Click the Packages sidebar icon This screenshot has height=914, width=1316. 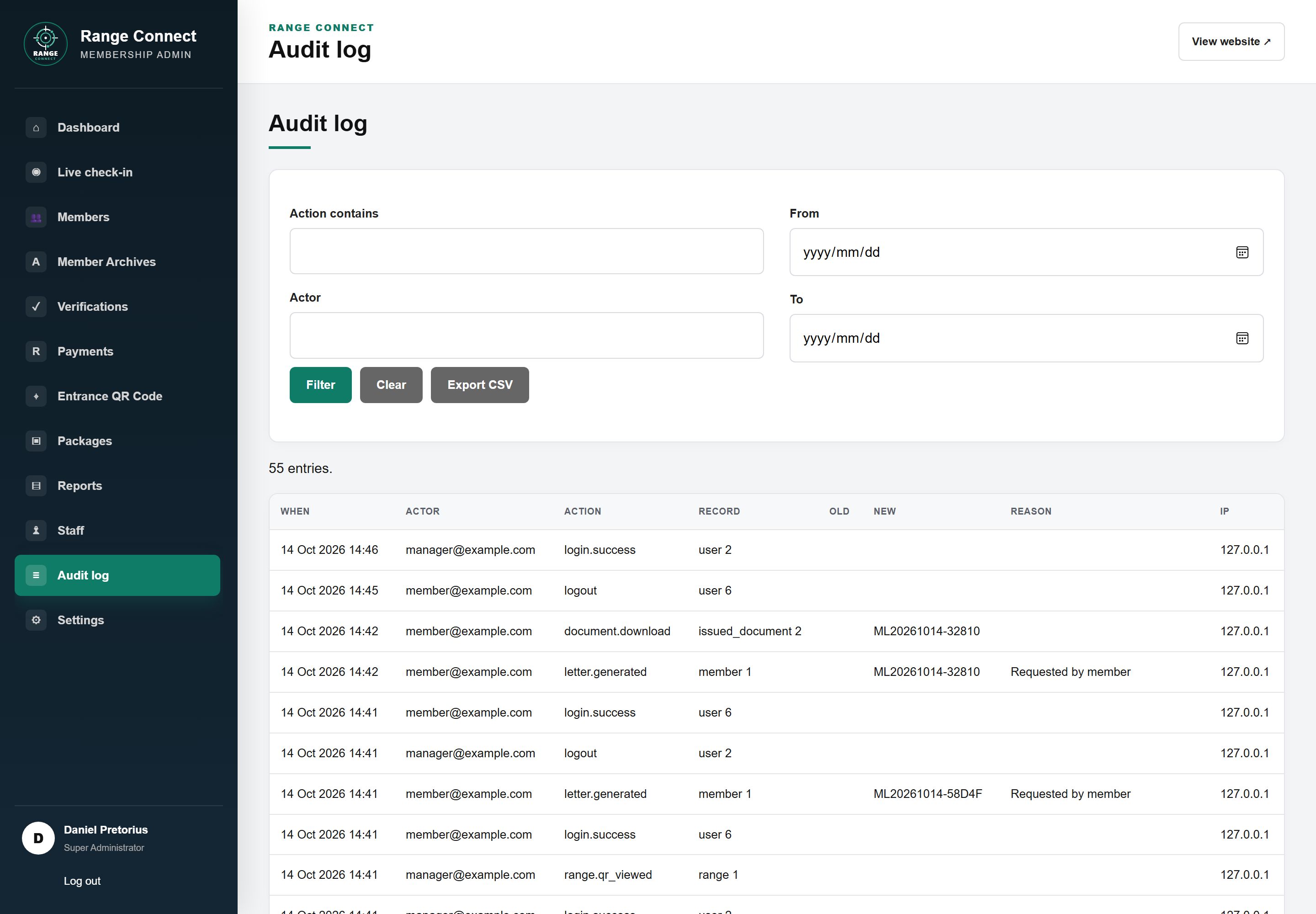coord(36,441)
